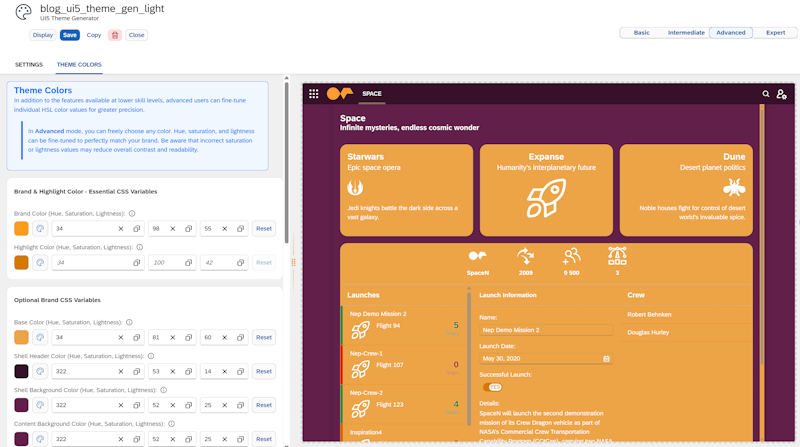
Task: Select Expert skill level
Action: point(776,33)
